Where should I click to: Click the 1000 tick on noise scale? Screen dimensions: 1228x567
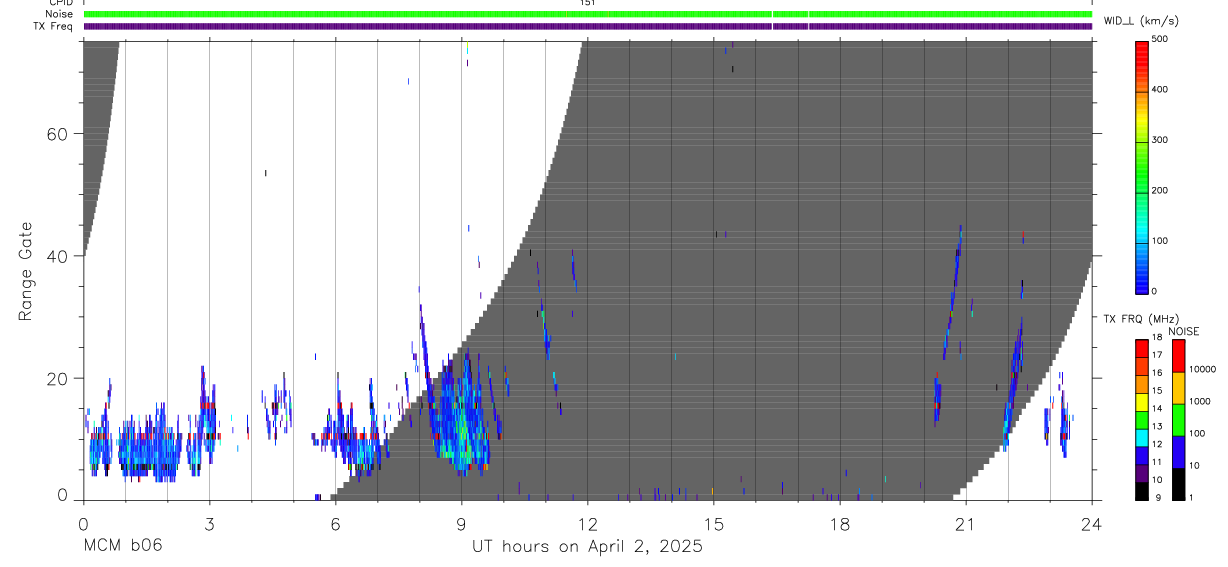pos(1198,401)
